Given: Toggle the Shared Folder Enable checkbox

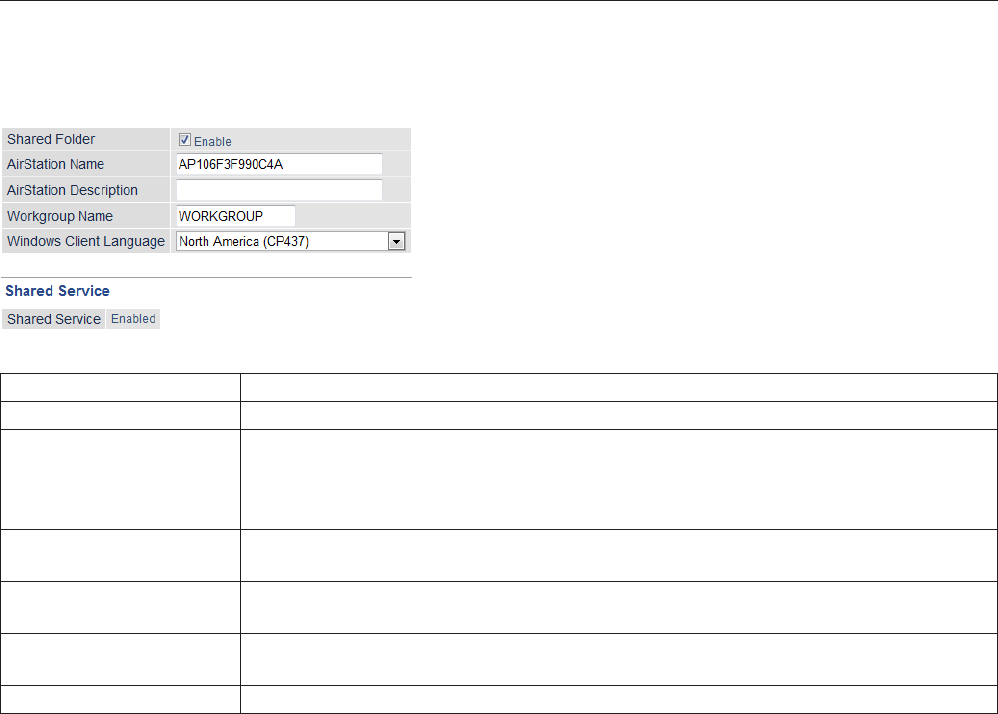Looking at the screenshot, I should coord(184,140).
